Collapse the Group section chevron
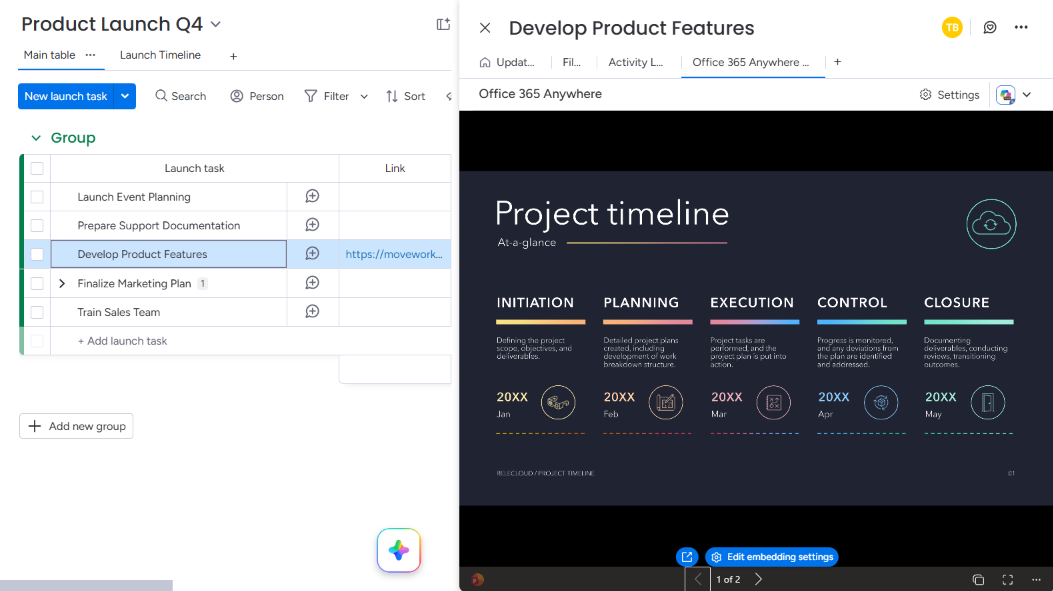The height and width of the screenshot is (591, 1053). click(x=36, y=138)
